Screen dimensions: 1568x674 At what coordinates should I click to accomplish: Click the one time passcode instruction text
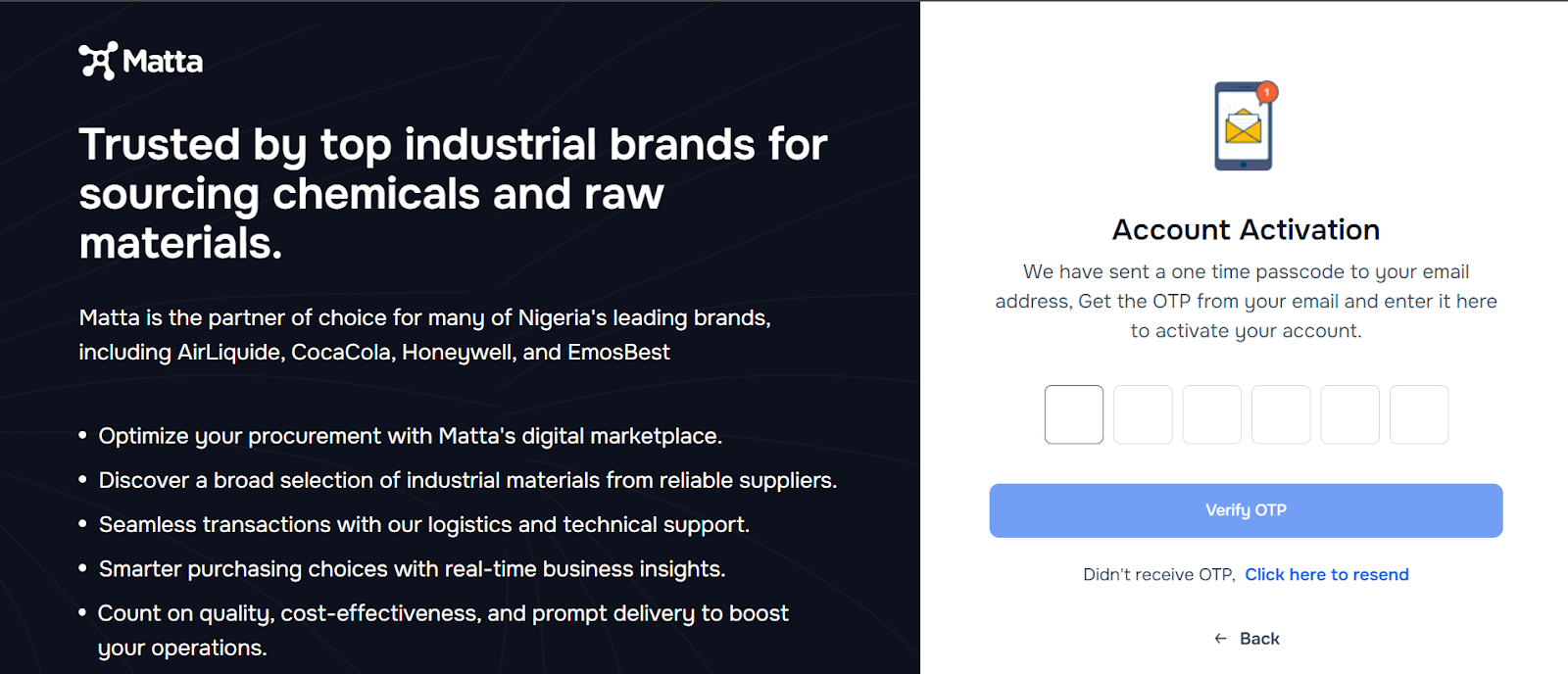click(1246, 301)
